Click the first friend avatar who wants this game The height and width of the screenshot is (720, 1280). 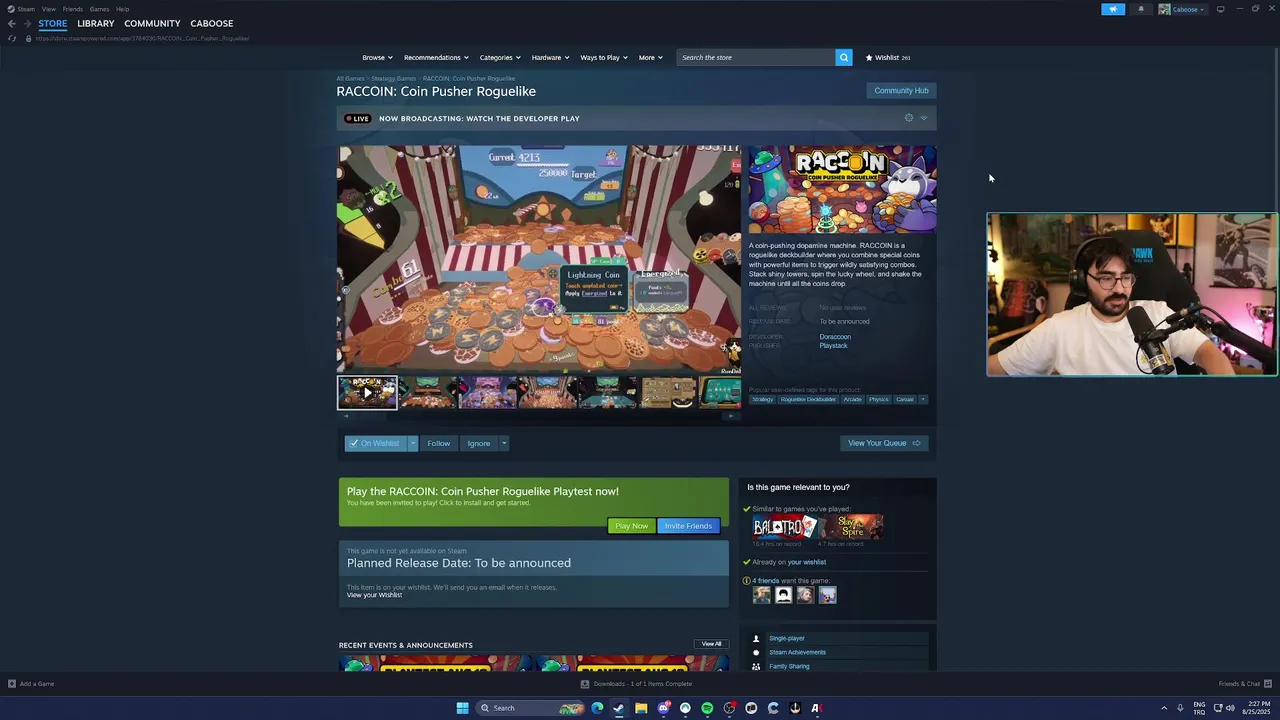[x=762, y=595]
